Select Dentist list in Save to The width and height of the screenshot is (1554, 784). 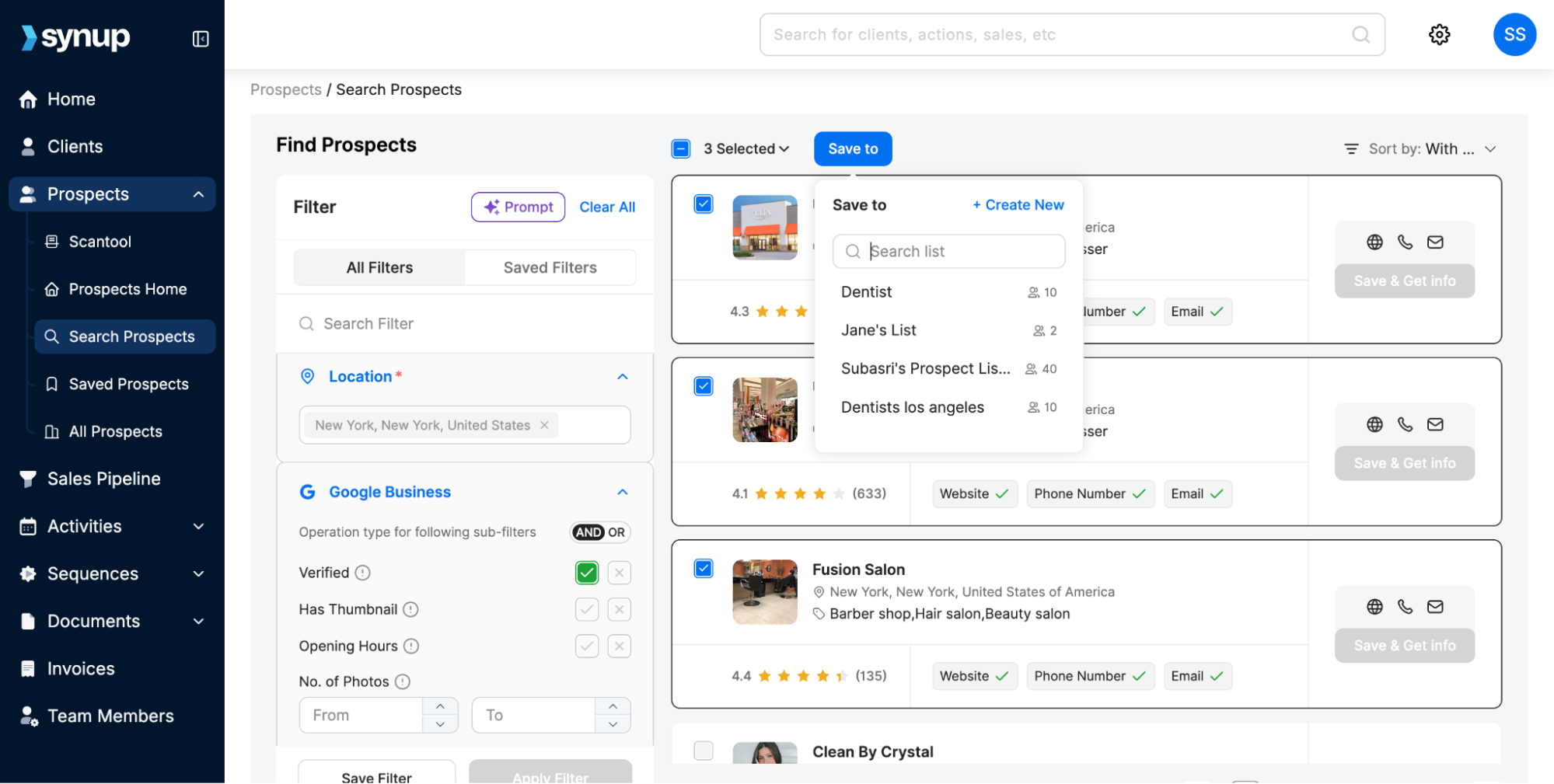coord(948,292)
